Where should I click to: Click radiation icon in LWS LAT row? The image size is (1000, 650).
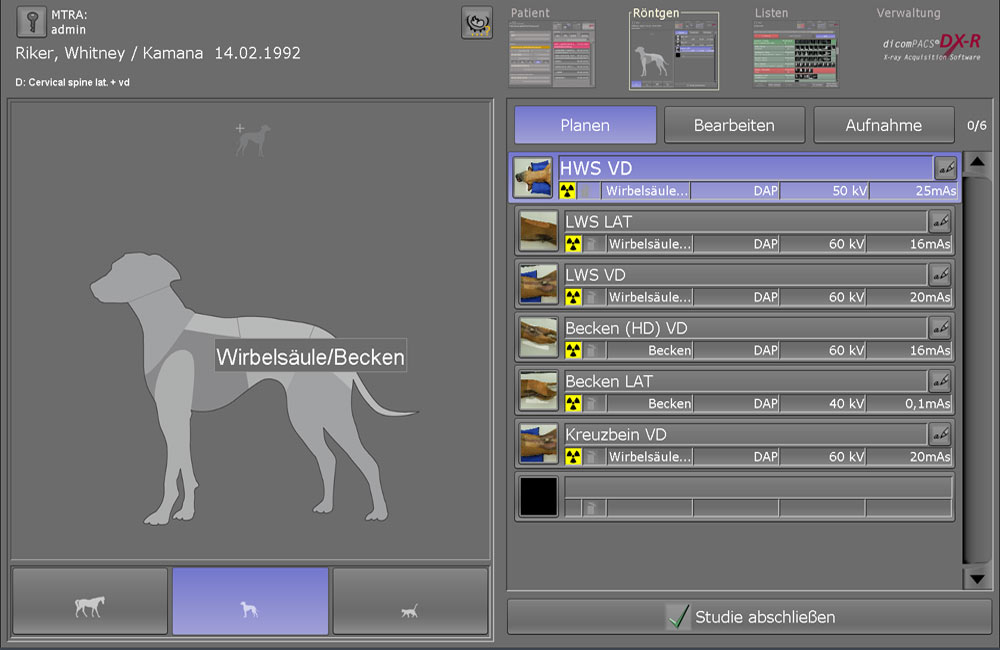[x=573, y=244]
